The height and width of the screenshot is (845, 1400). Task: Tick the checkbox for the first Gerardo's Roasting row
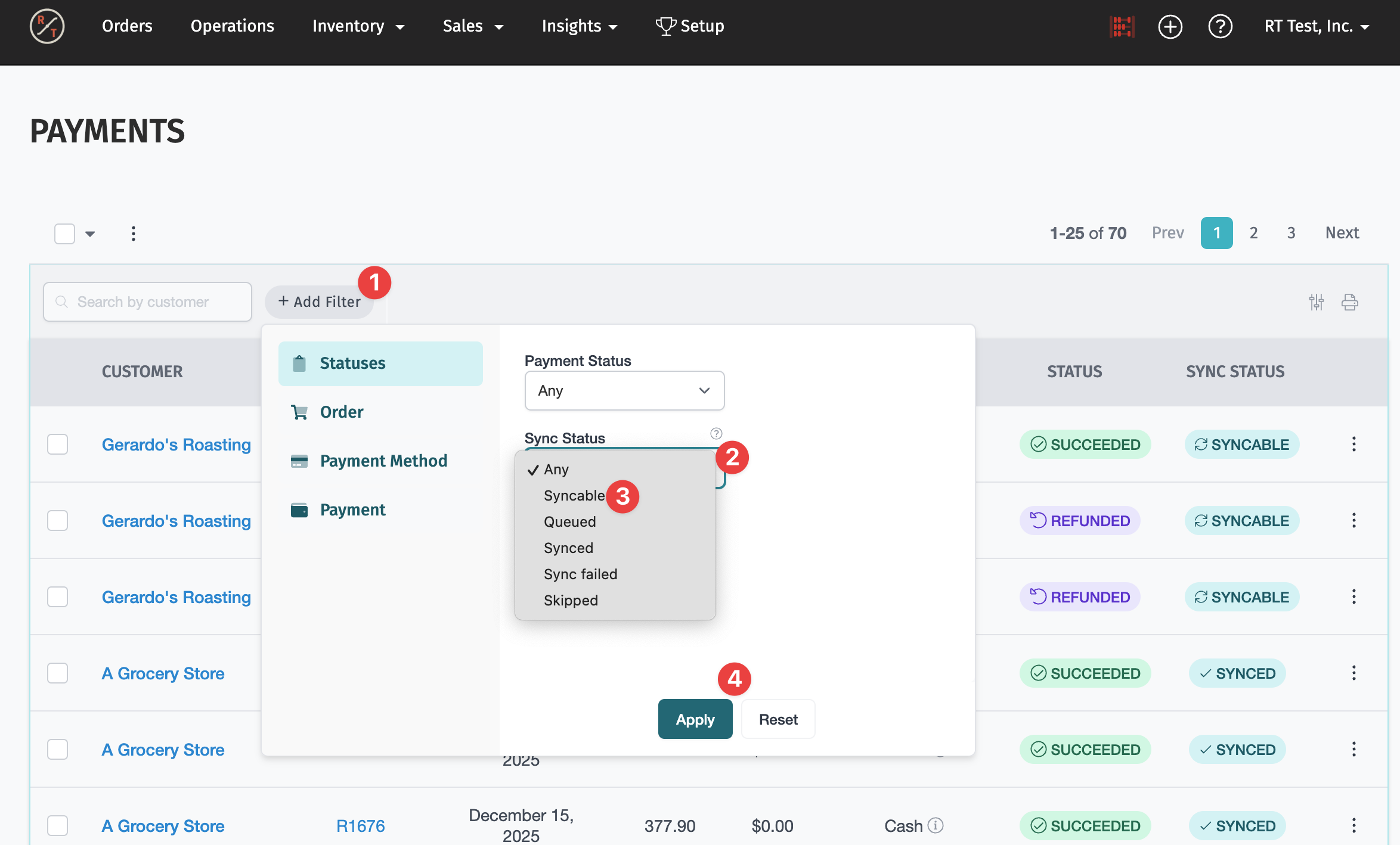[58, 445]
